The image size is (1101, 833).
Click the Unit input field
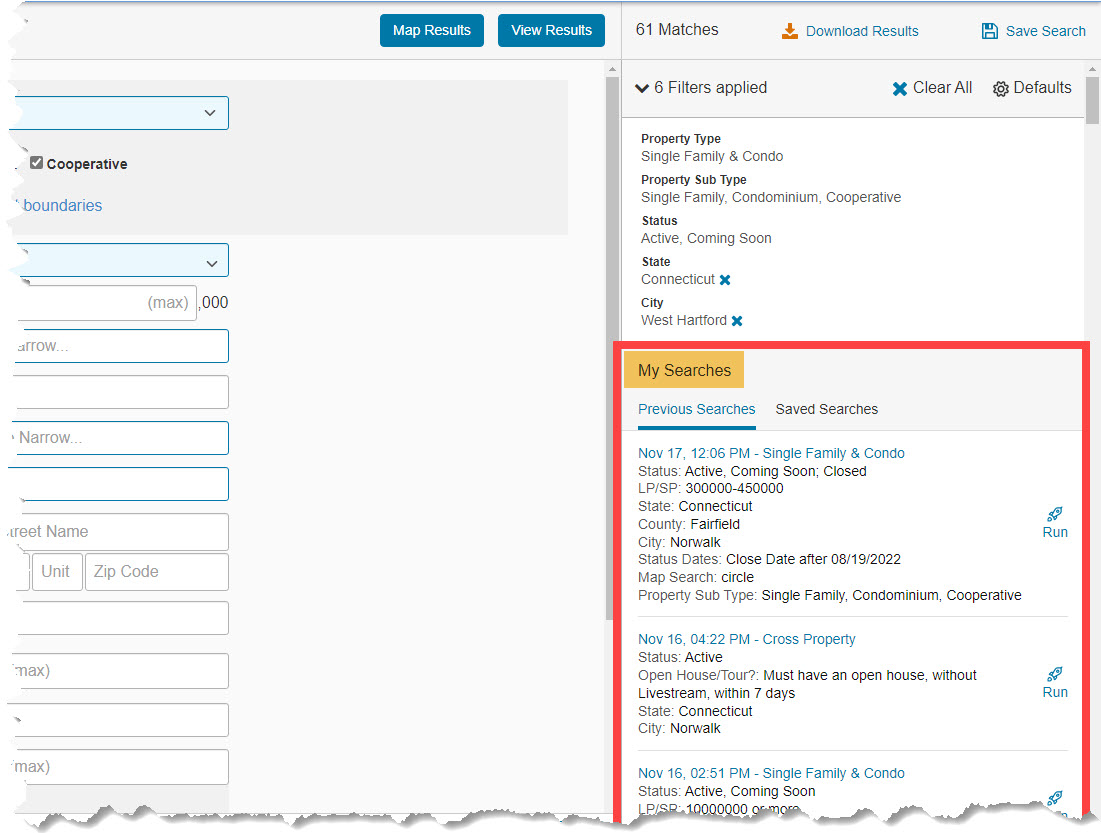57,572
